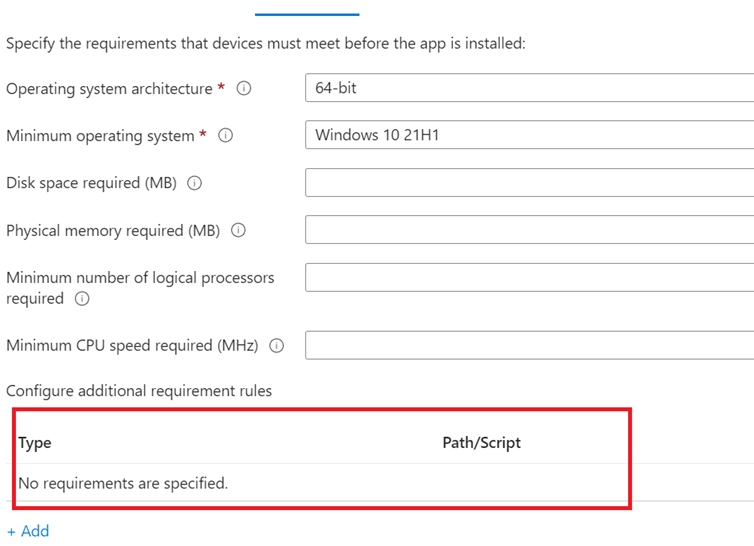Click the active tab's blue underline
Viewport: 754px width, 546px height.
click(307, 15)
